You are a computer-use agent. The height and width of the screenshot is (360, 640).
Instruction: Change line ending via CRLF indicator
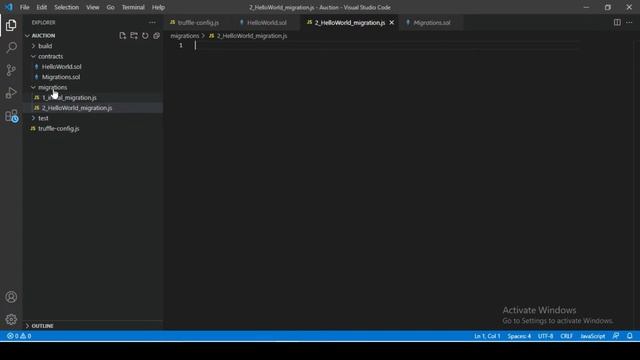[x=567, y=336]
